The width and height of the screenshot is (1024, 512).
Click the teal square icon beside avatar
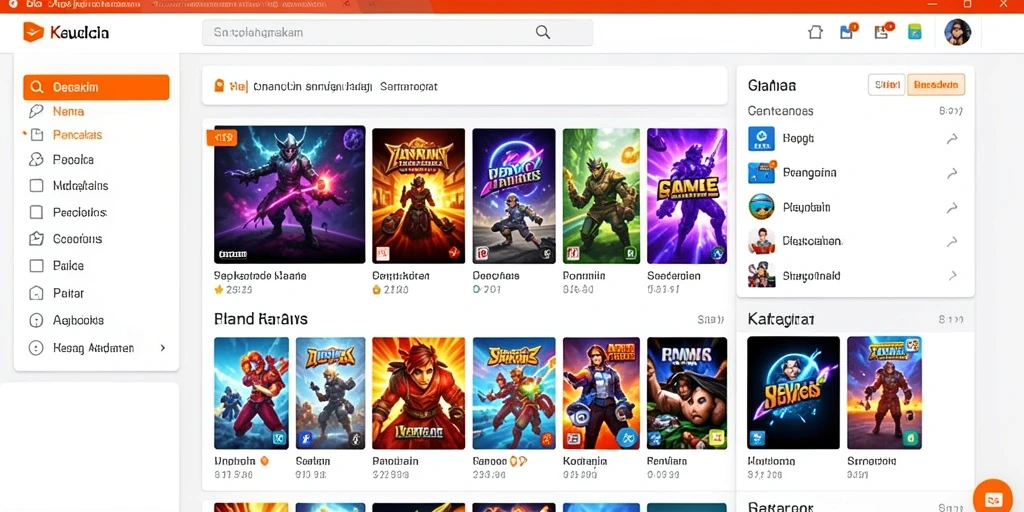pos(915,32)
